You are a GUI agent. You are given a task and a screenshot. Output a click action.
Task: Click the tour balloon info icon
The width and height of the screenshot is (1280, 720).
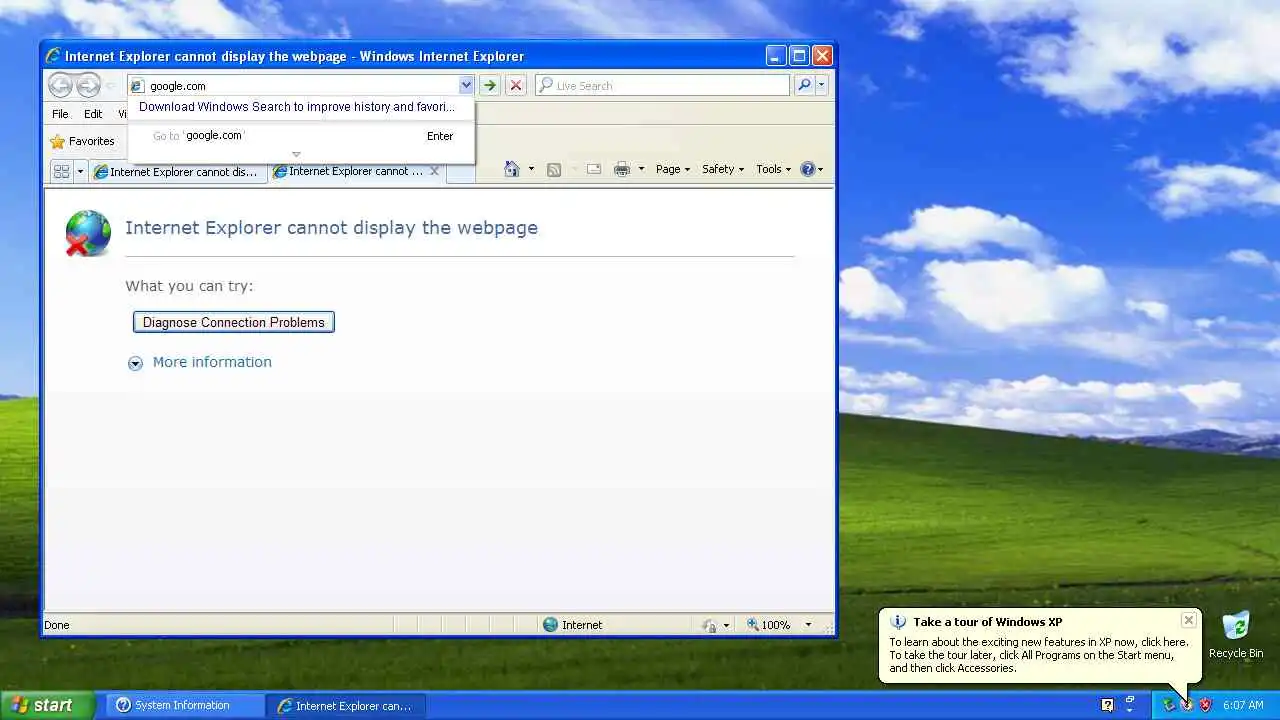pos(898,622)
